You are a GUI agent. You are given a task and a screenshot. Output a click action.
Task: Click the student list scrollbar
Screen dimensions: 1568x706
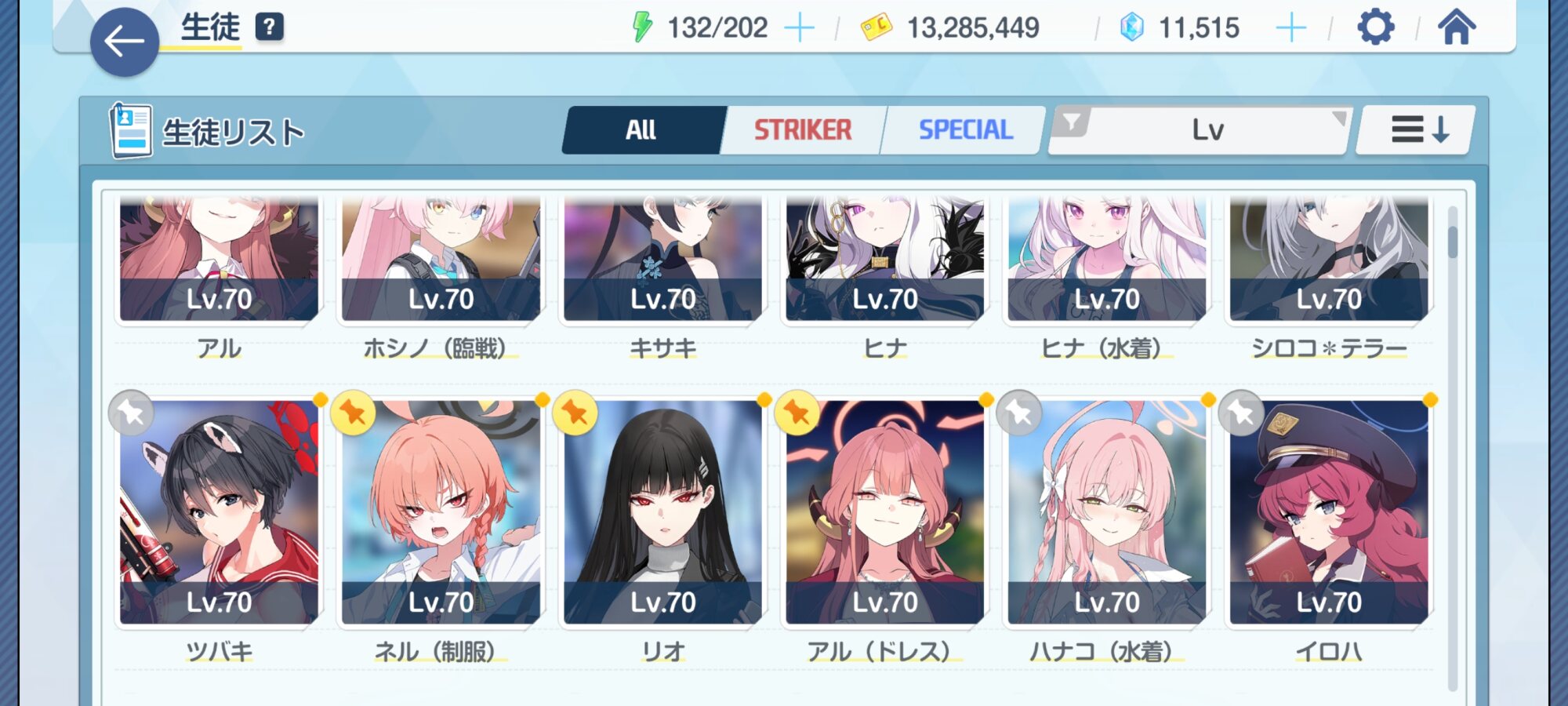pyautogui.click(x=1453, y=449)
